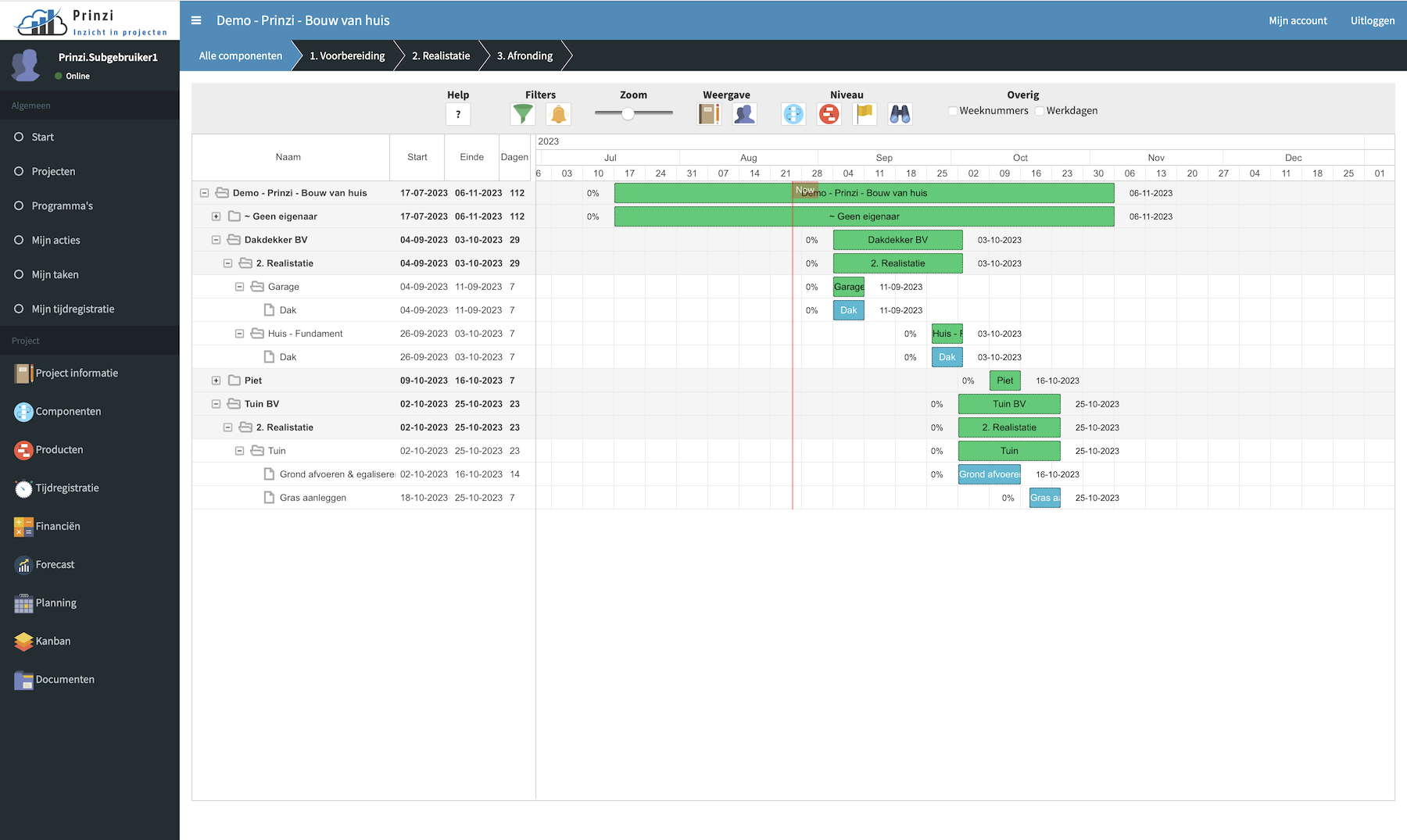Open the green funnel filter
This screenshot has height=840, width=1407.
coord(522,114)
